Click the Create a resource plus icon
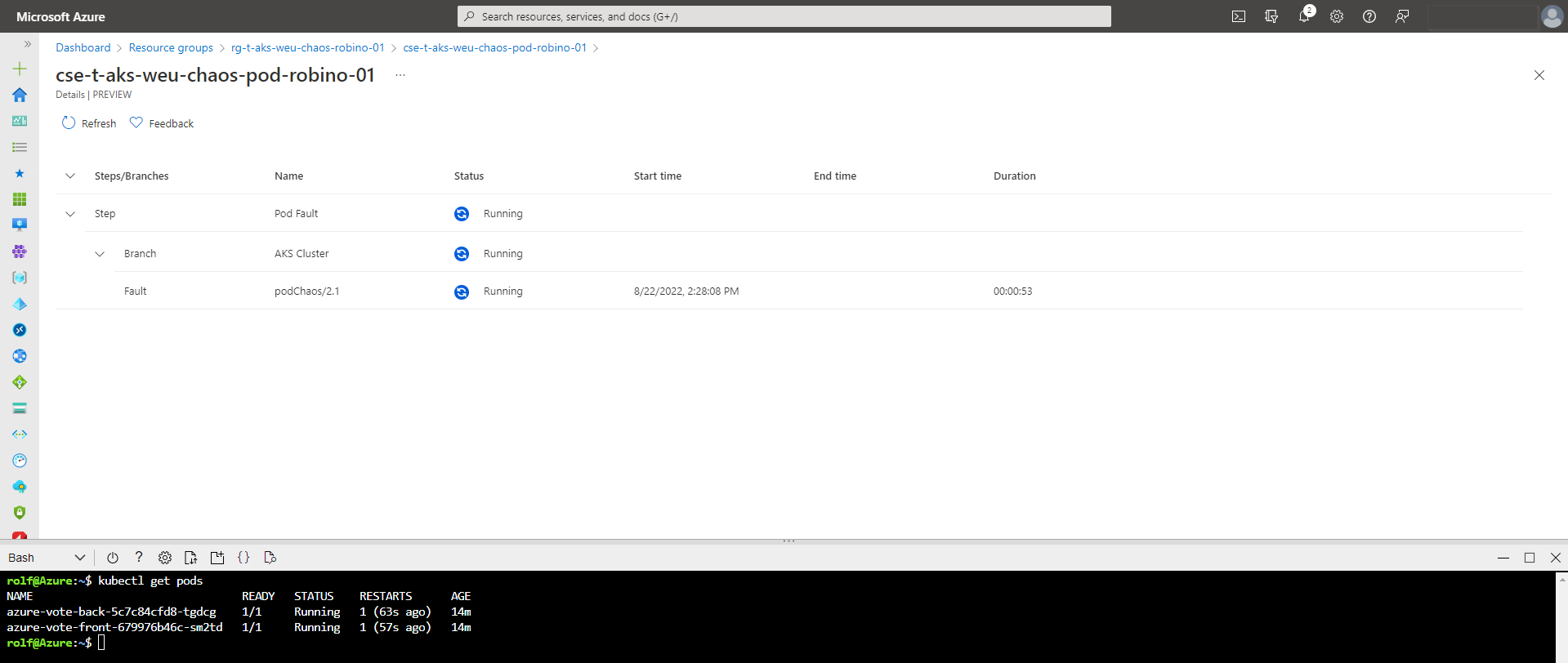The width and height of the screenshot is (1568, 663). click(20, 69)
